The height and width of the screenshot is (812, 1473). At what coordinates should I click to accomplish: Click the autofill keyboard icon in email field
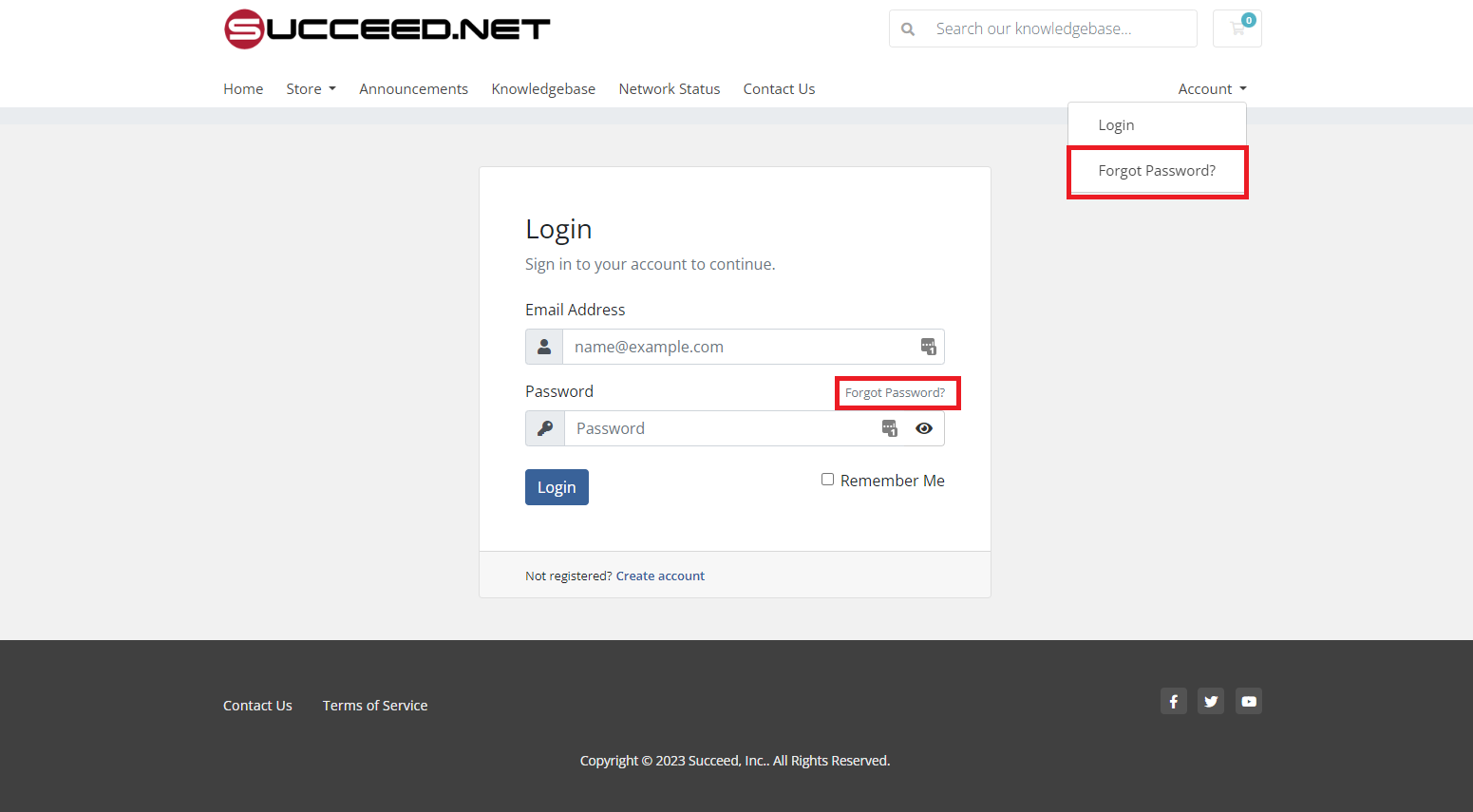(x=928, y=346)
